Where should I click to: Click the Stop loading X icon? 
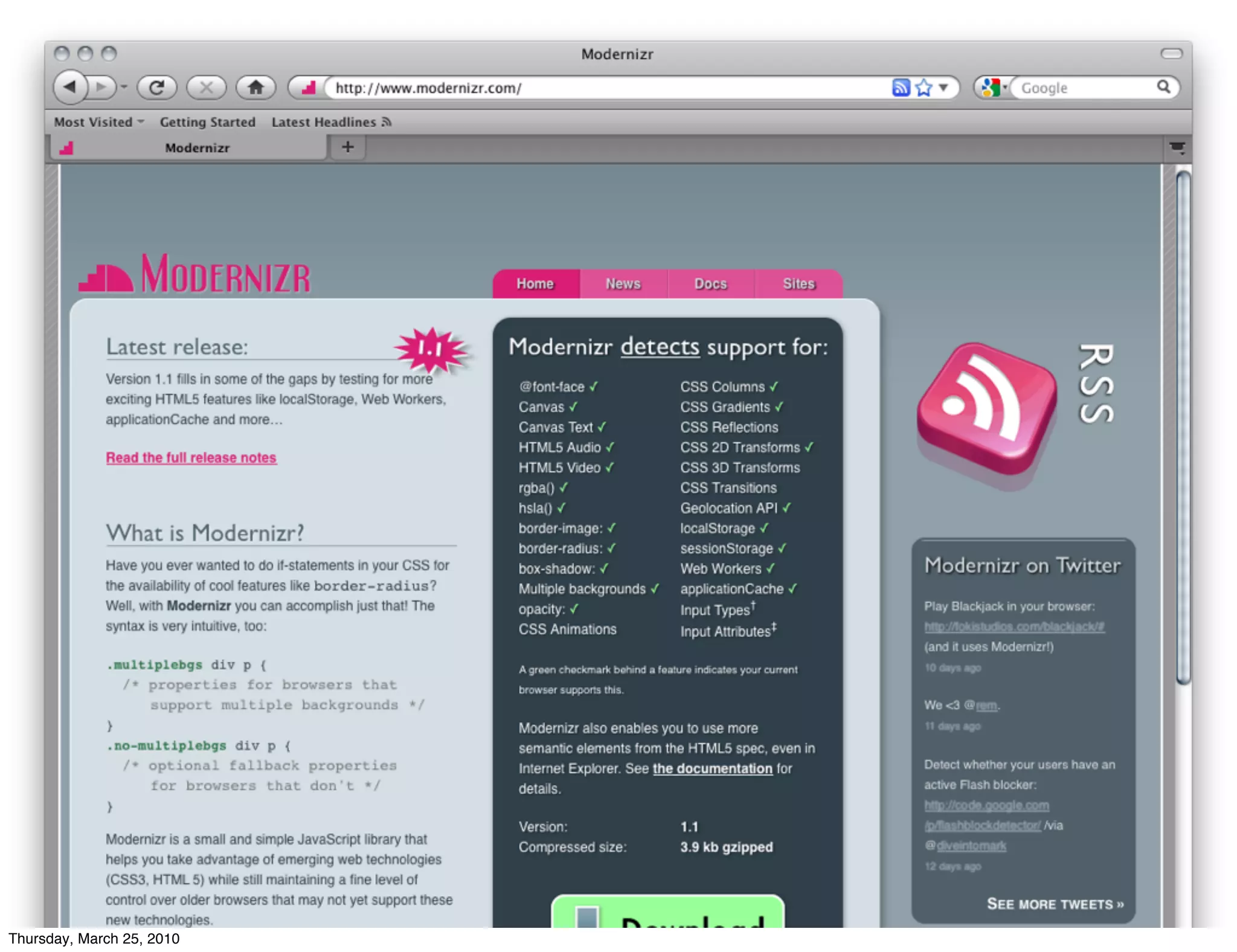206,88
